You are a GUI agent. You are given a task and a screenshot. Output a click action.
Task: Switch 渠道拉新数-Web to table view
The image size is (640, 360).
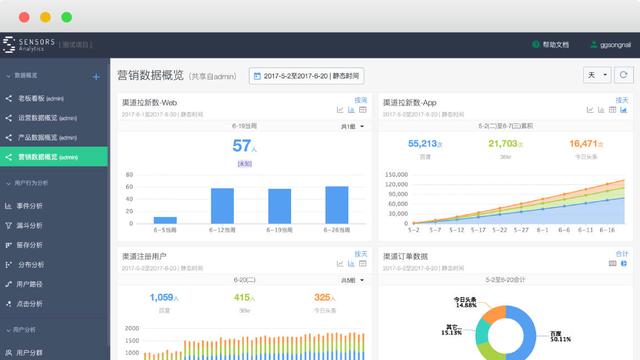tap(362, 110)
